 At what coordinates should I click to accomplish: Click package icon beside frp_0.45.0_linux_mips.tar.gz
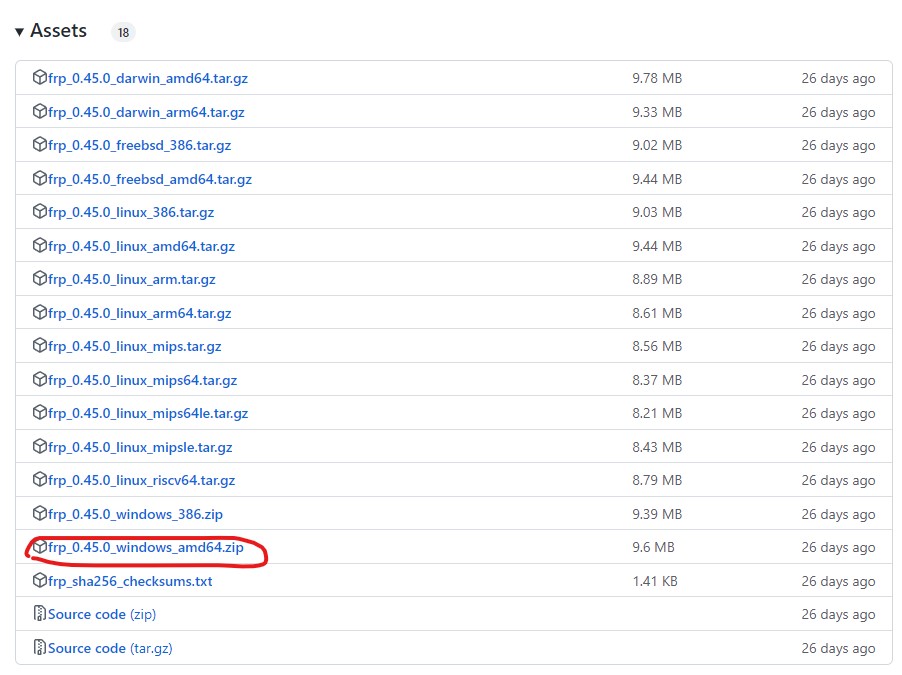tap(40, 346)
